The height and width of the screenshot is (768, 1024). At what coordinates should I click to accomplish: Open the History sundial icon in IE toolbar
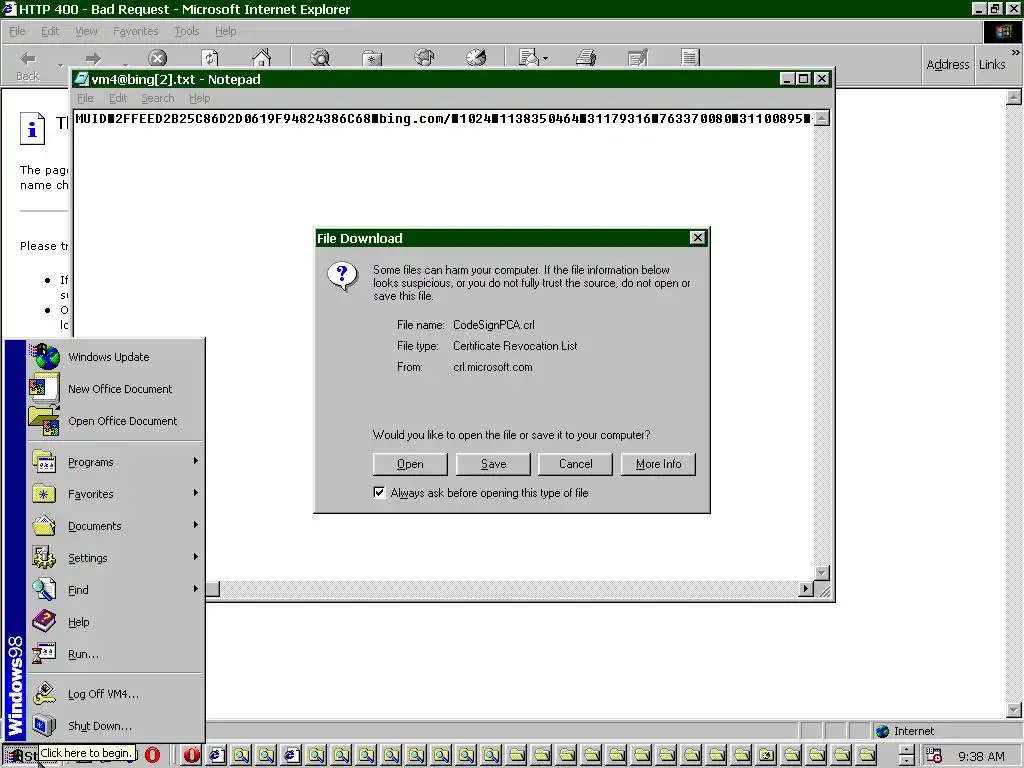(x=476, y=58)
